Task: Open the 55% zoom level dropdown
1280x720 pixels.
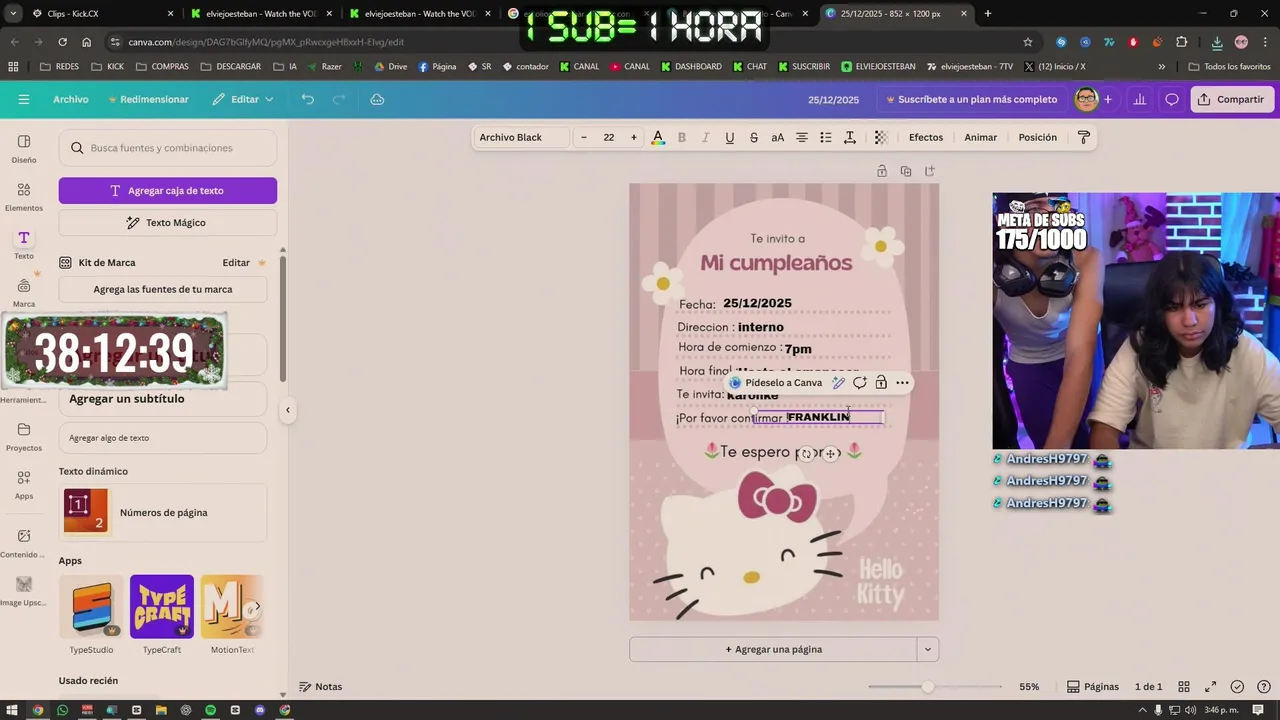Action: click(1029, 687)
